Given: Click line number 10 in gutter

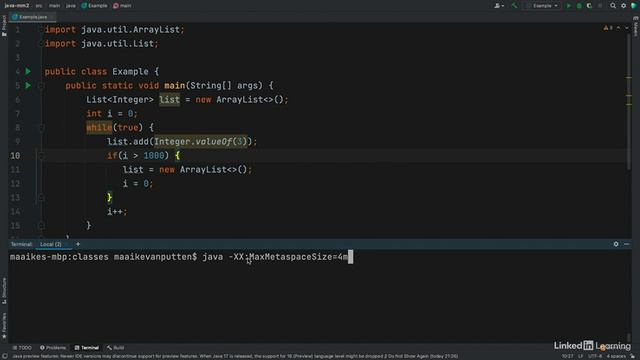Looking at the screenshot, I should tap(15, 156).
